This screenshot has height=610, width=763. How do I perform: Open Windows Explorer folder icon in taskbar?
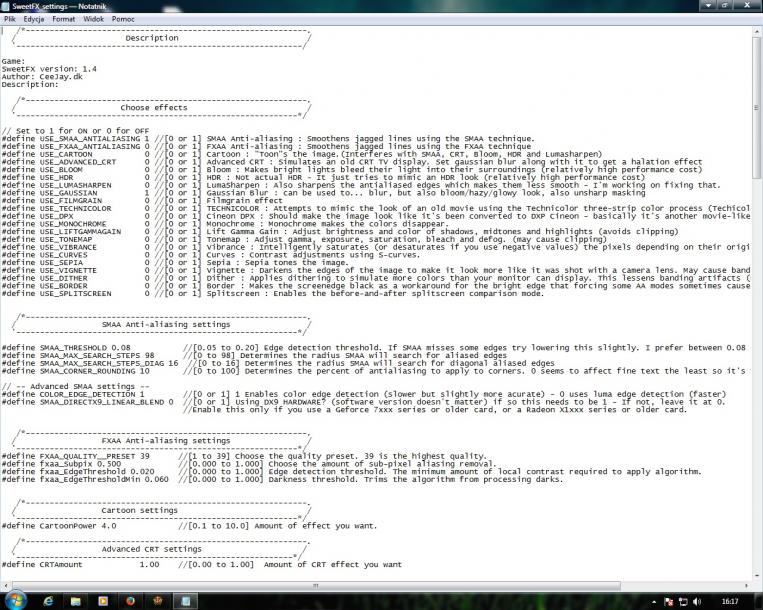[75, 600]
